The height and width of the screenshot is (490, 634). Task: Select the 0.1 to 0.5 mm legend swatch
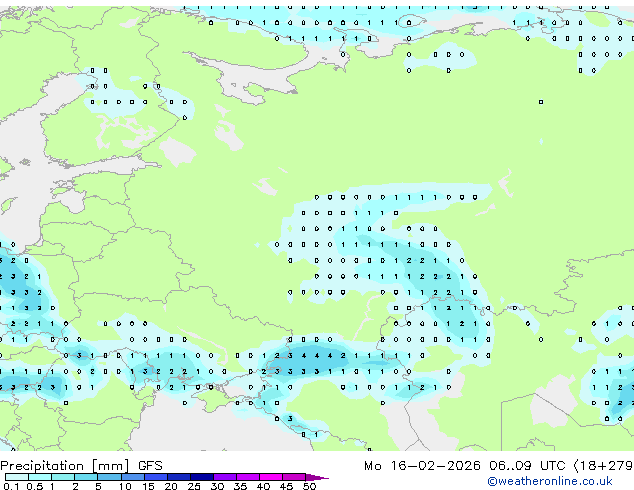(x=17, y=477)
